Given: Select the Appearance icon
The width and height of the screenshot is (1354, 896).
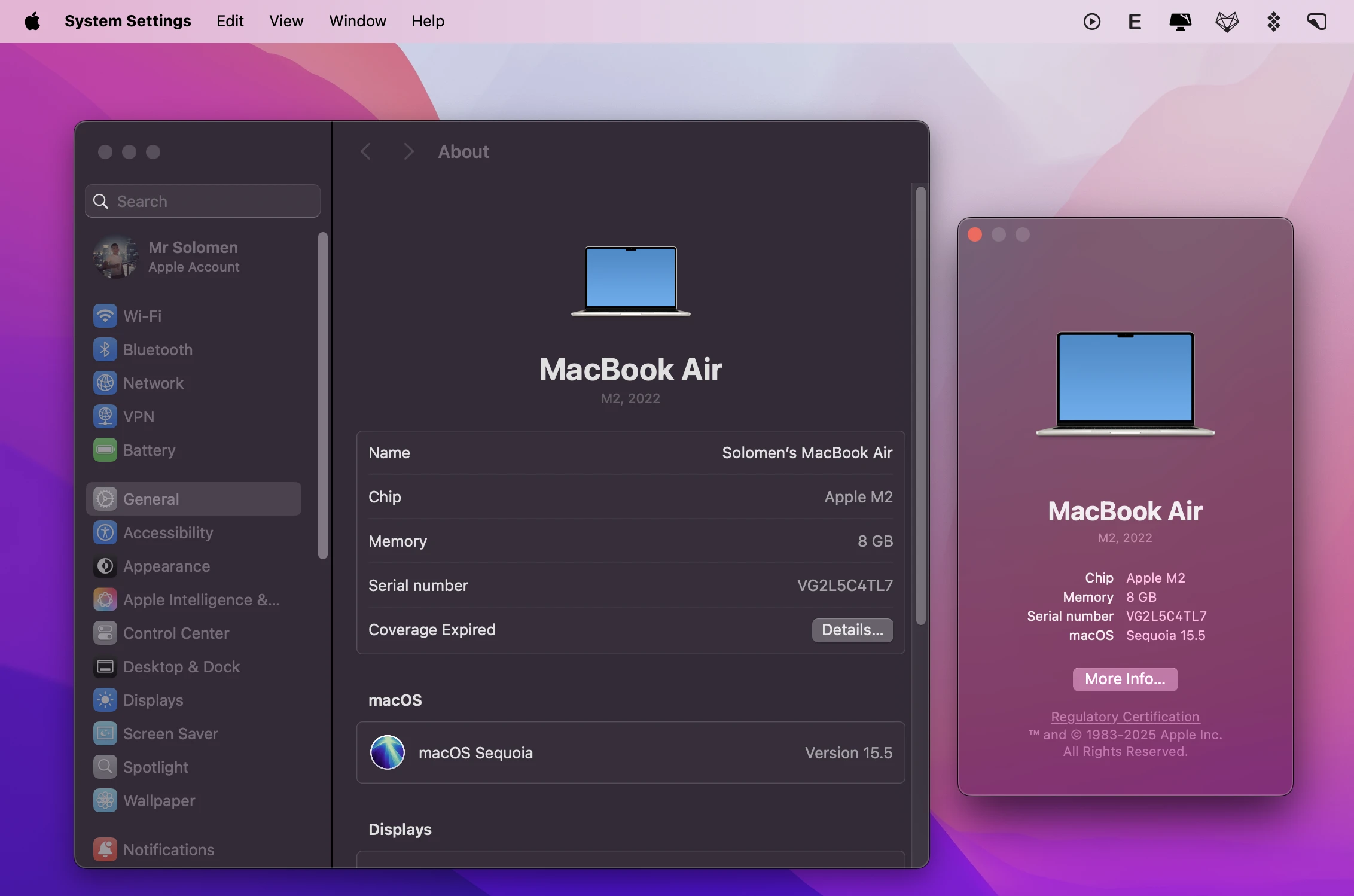Looking at the screenshot, I should 105,566.
